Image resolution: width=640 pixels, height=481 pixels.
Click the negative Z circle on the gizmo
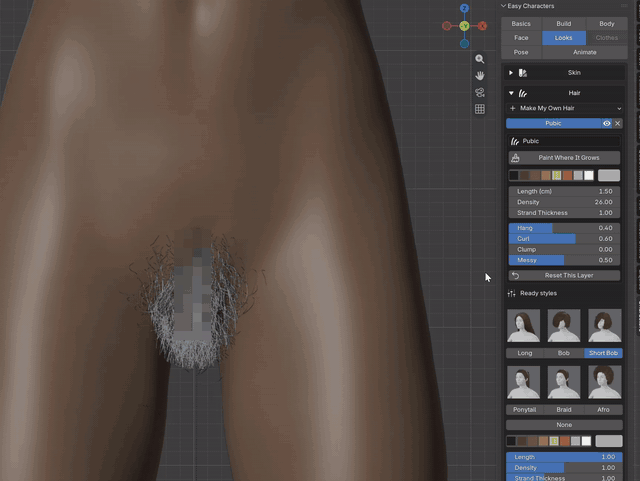[464, 44]
